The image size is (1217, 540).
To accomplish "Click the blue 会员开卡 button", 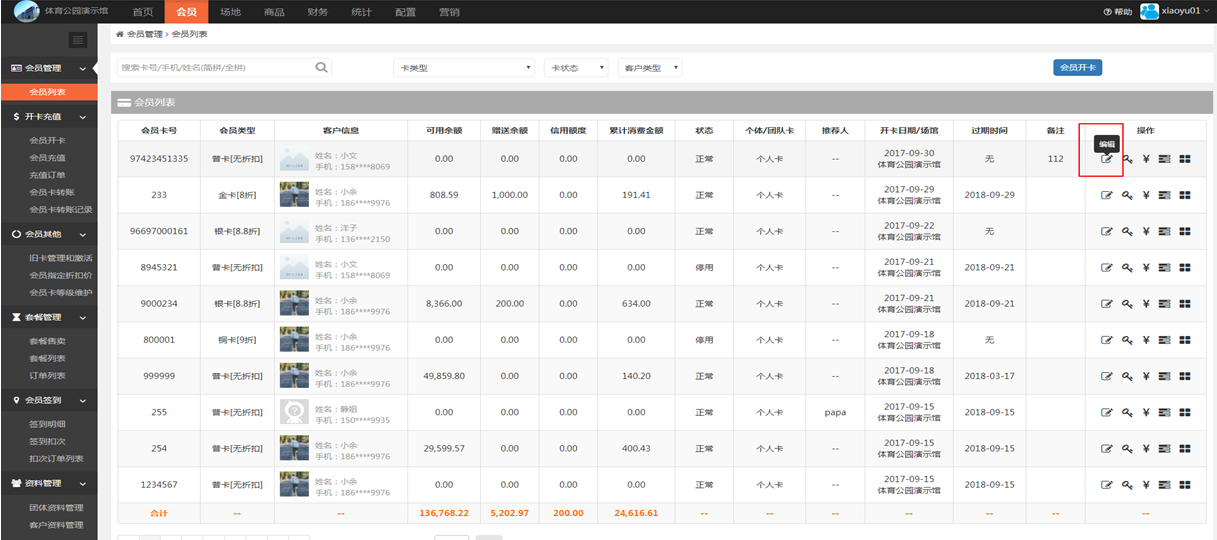I will click(x=1078, y=67).
